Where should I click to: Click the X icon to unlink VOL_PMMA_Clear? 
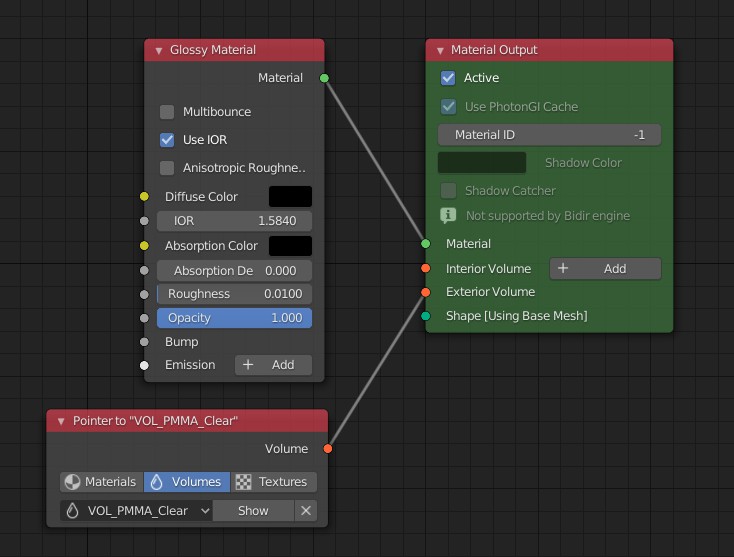(306, 511)
